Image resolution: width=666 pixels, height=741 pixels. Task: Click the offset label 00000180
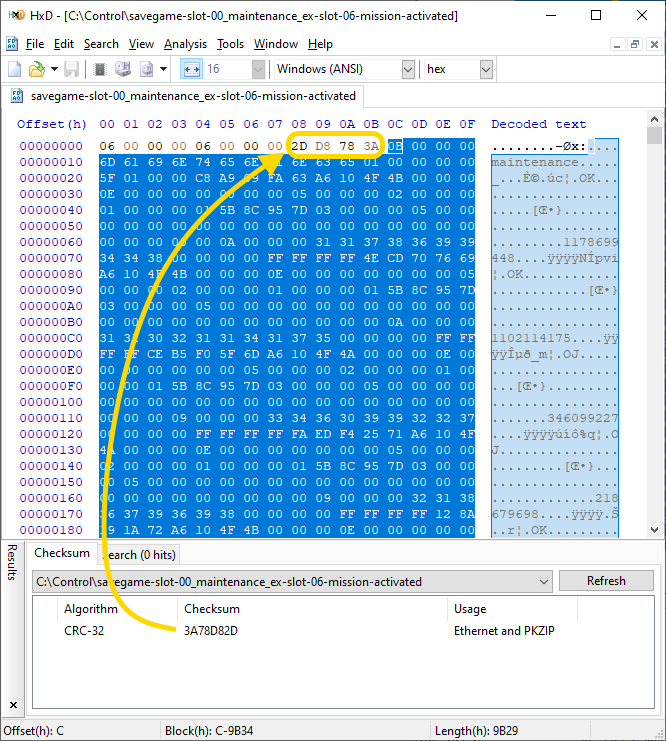(x=51, y=530)
